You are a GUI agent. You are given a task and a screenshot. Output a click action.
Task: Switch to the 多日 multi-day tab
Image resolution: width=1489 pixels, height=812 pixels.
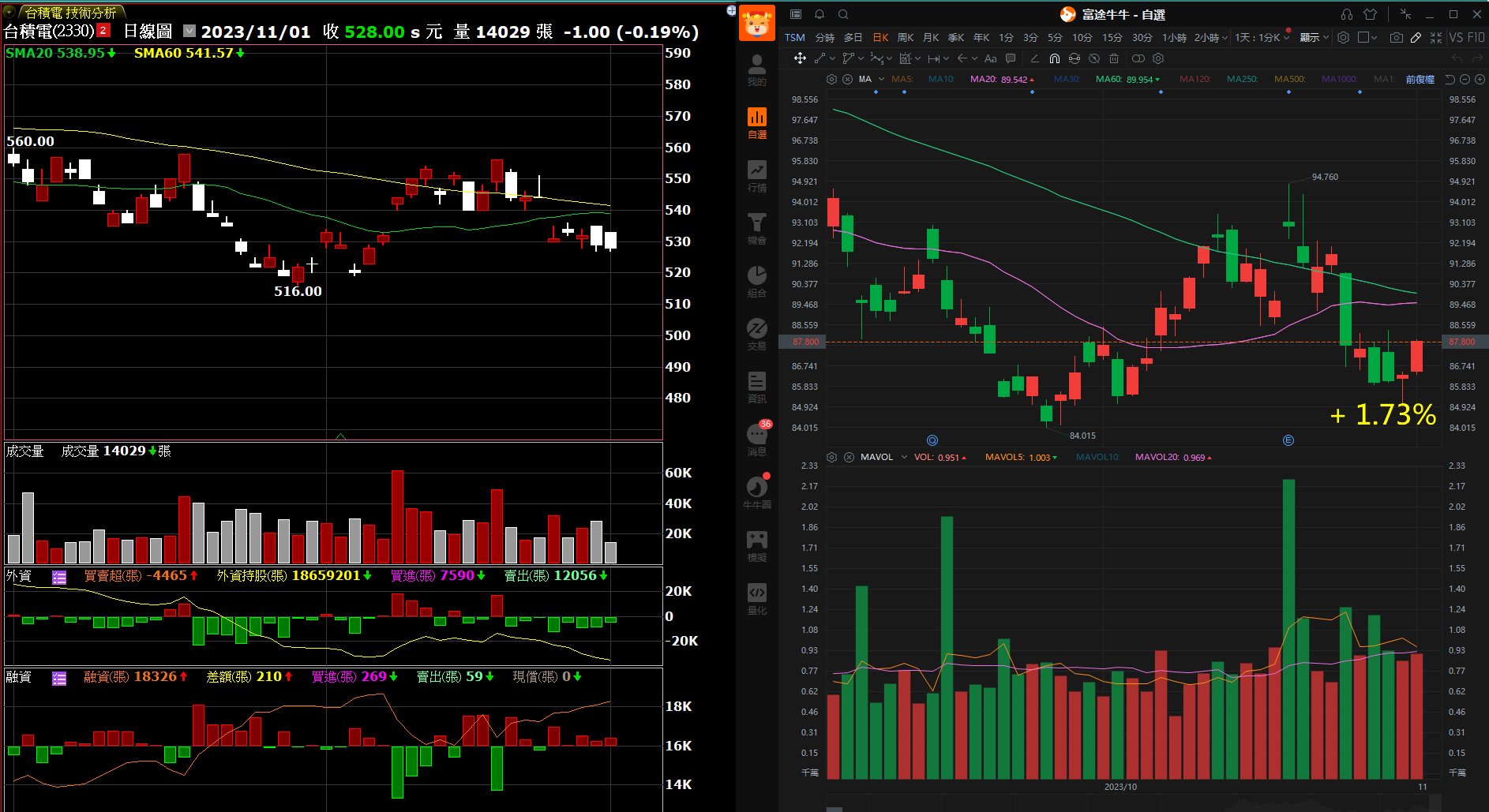point(853,37)
